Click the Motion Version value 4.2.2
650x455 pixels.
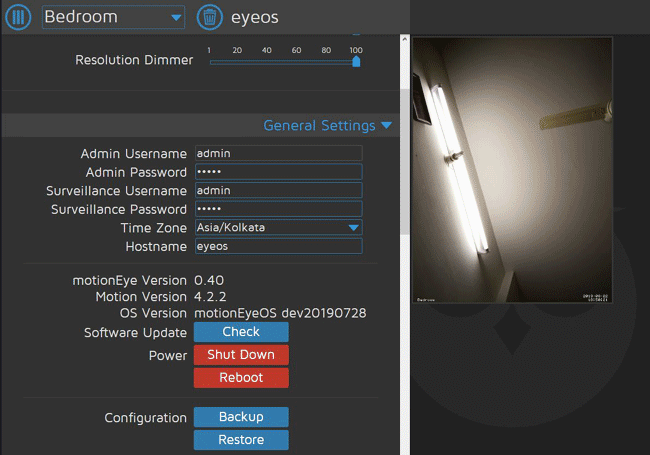(x=210, y=297)
